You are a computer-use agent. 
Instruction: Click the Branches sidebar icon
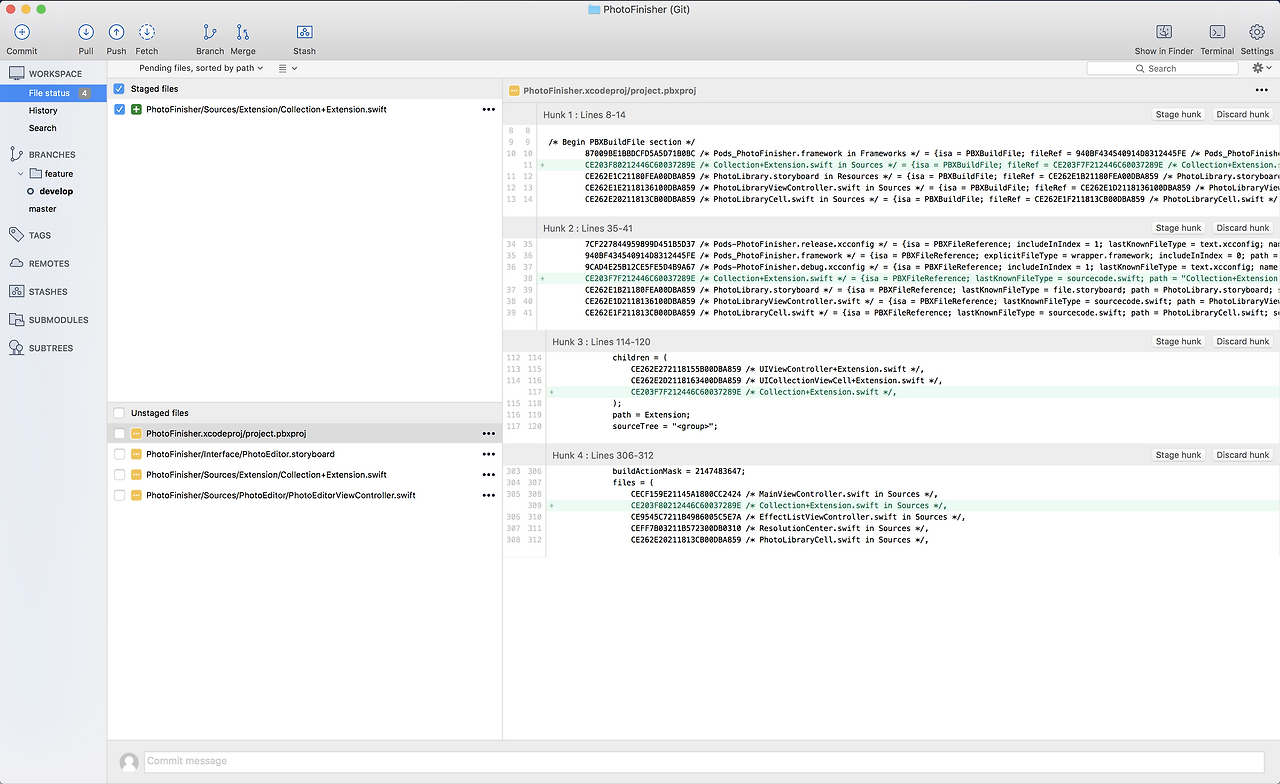point(16,154)
